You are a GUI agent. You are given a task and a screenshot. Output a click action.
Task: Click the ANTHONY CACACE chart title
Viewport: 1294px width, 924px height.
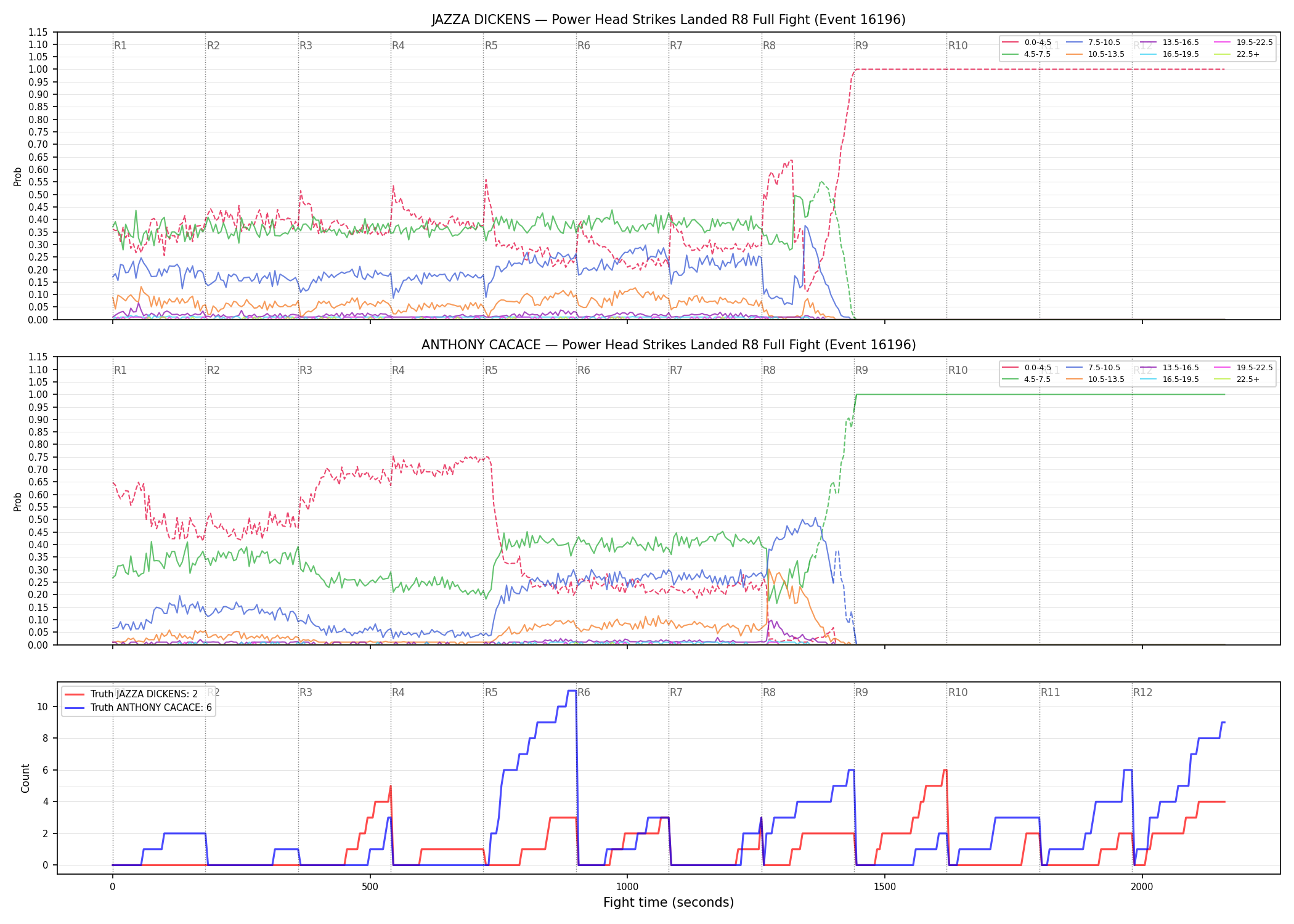pos(669,345)
